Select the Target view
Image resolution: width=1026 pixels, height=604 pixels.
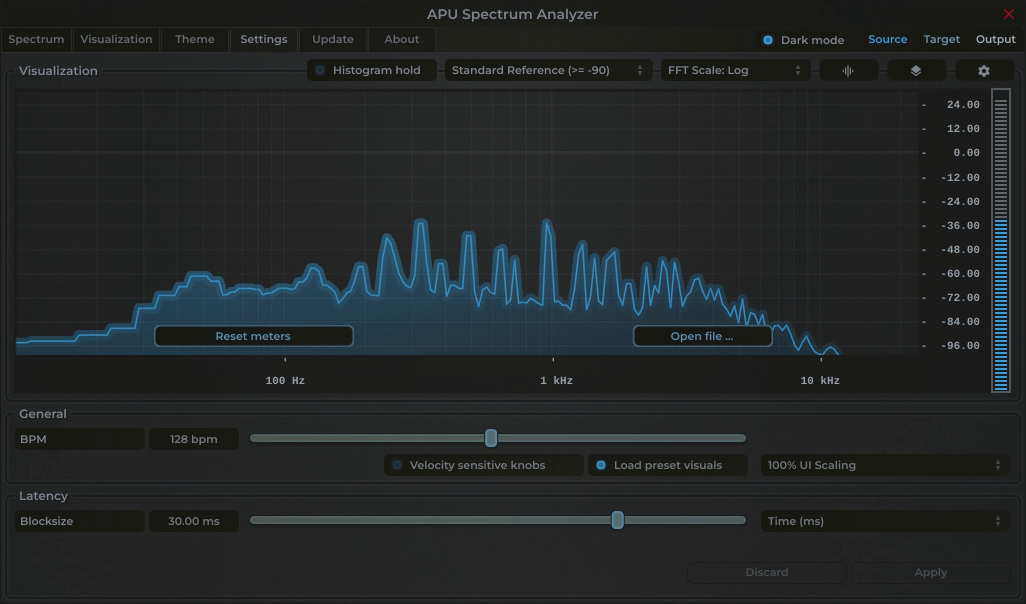[942, 39]
